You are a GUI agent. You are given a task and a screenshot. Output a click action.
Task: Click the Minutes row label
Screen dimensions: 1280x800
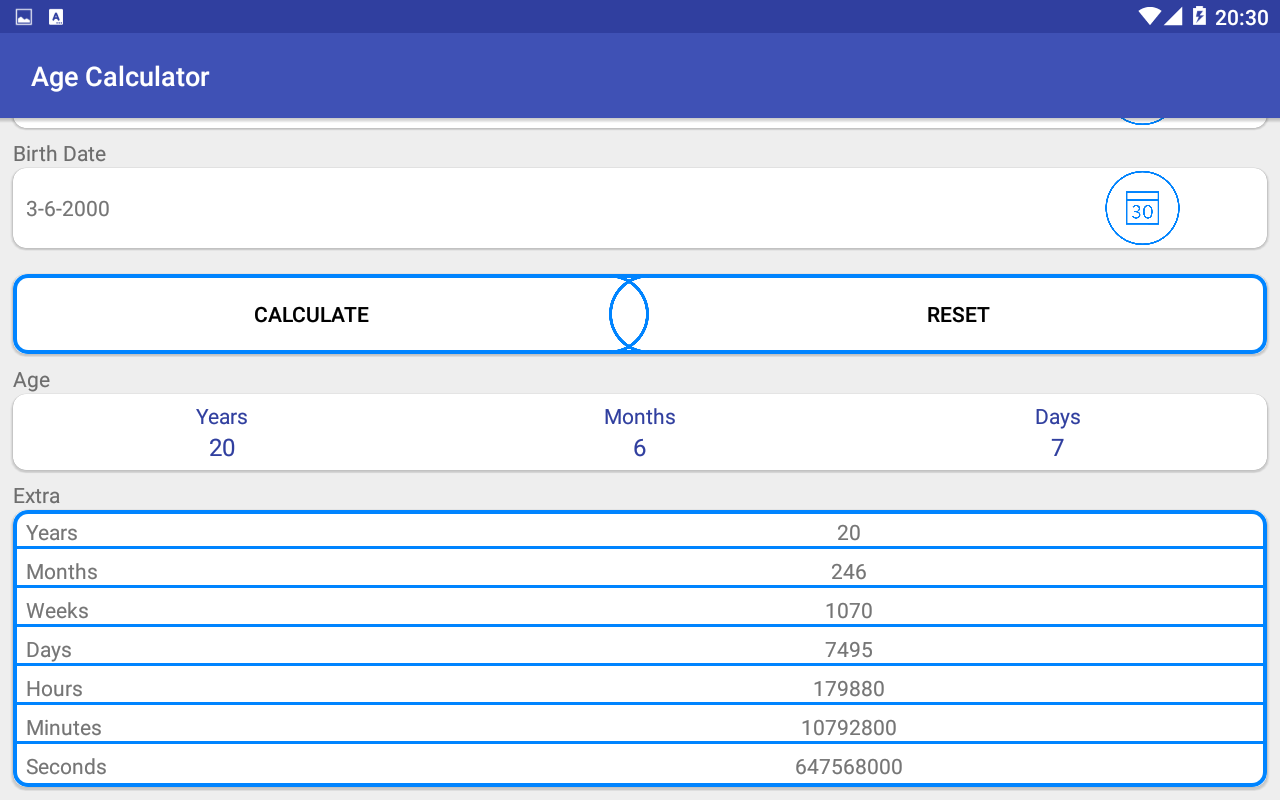pyautogui.click(x=64, y=728)
